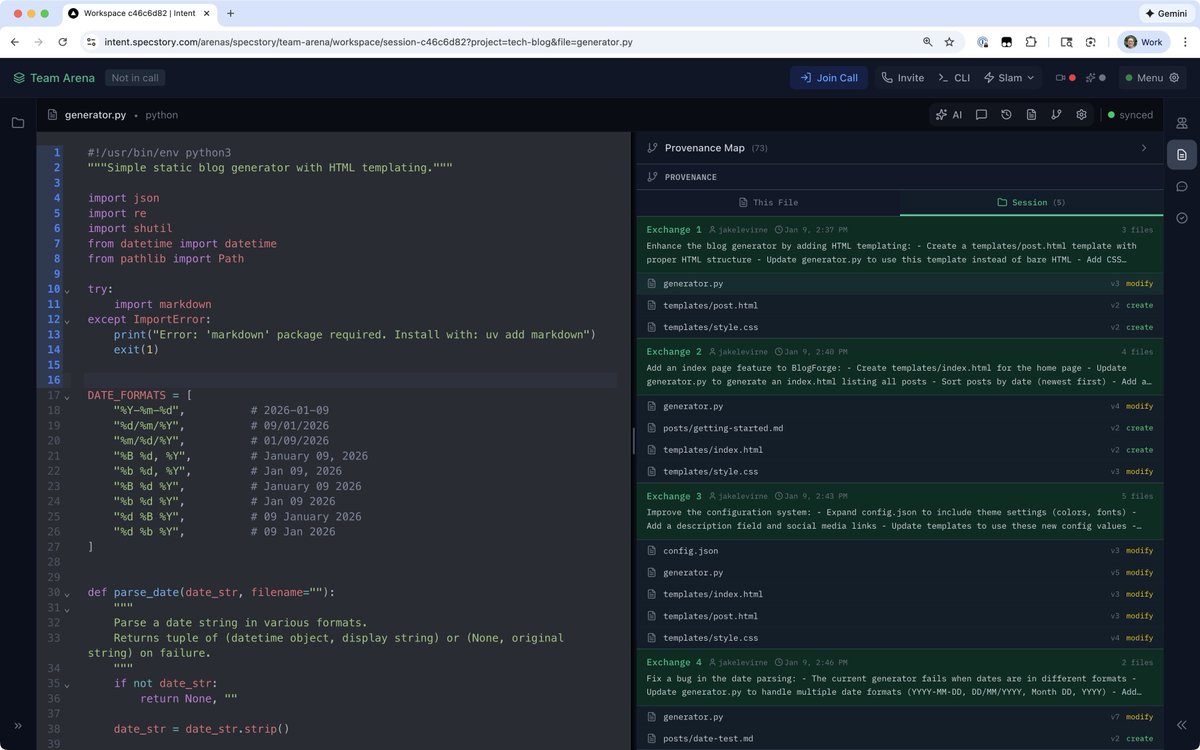Click the generator.py file title

pos(95,115)
